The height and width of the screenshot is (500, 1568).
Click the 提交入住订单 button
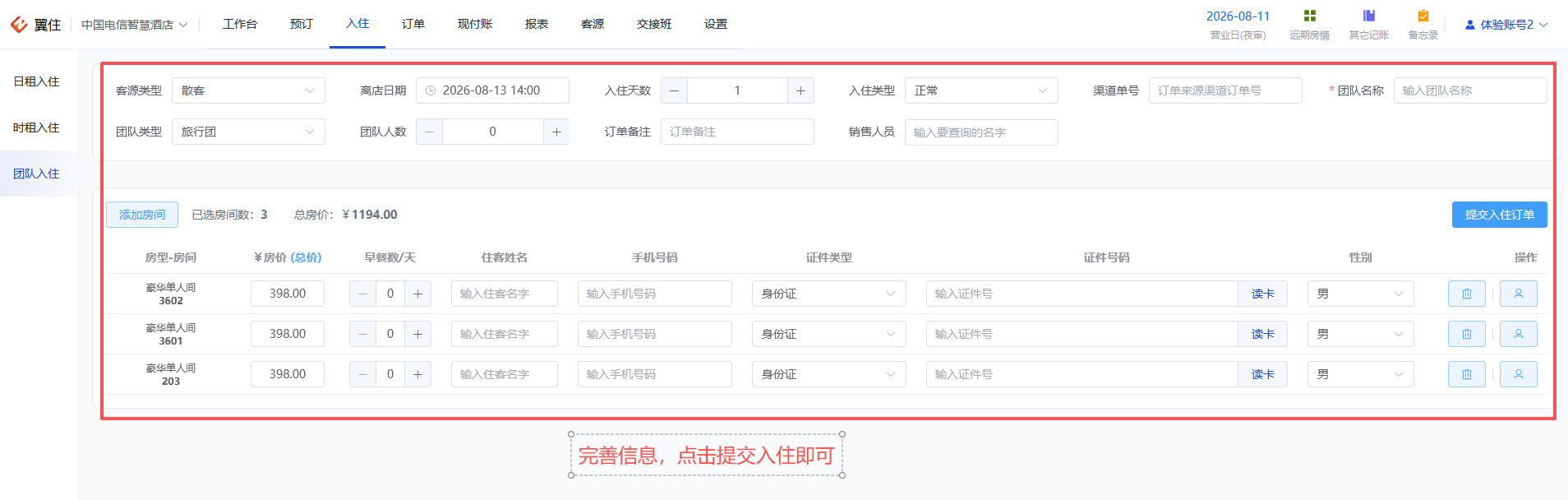pyautogui.click(x=1499, y=215)
